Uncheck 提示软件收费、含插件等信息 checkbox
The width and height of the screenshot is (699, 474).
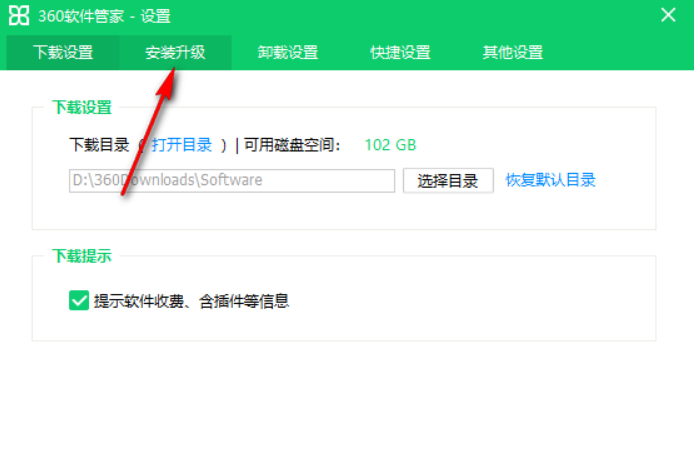79,301
